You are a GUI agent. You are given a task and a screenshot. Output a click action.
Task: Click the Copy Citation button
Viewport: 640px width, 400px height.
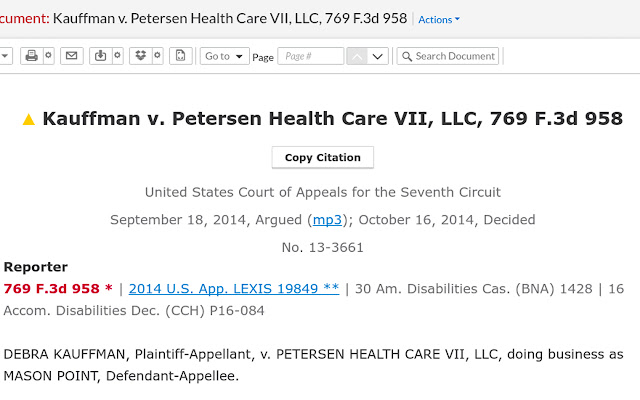click(x=322, y=158)
